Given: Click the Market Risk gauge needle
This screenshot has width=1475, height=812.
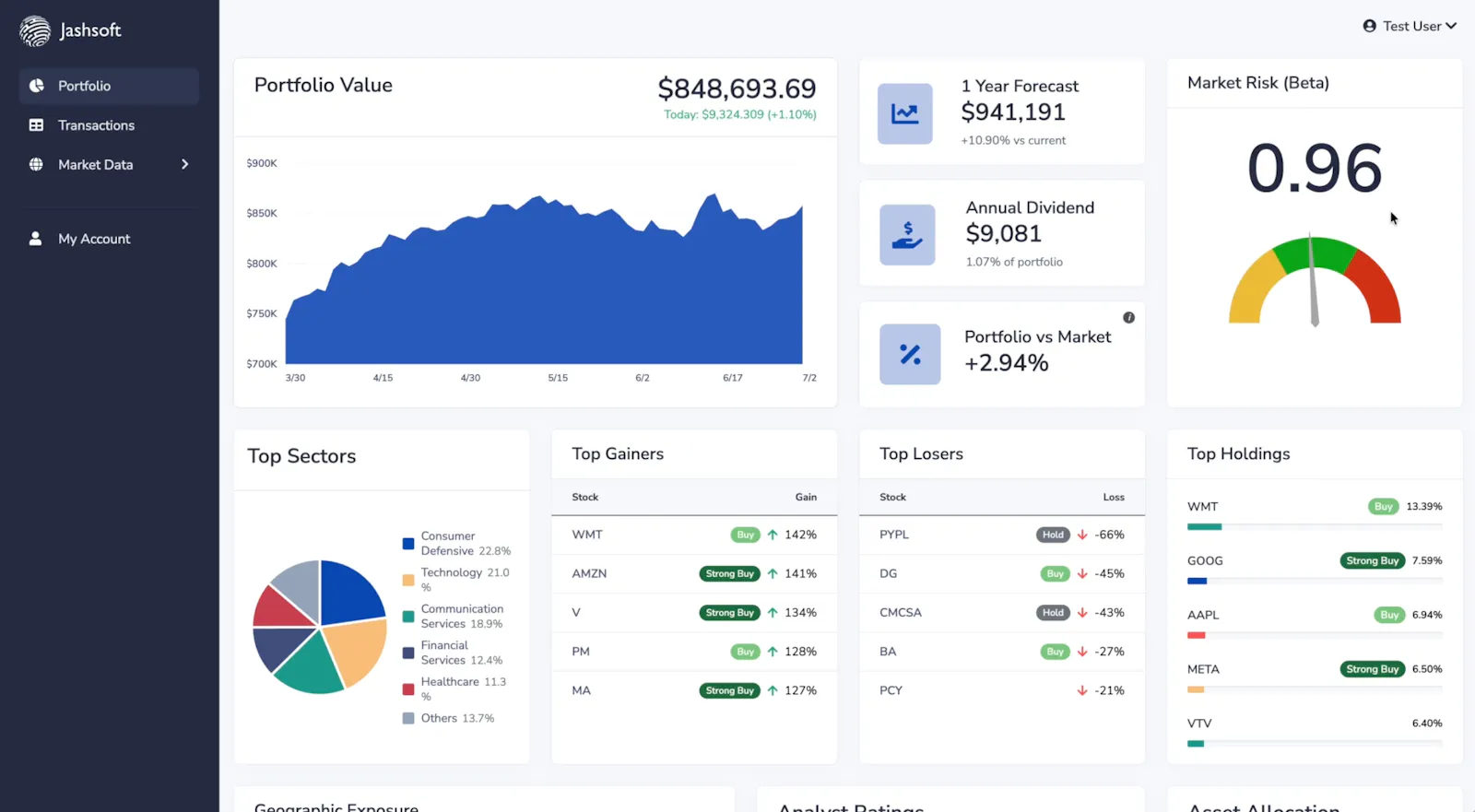Looking at the screenshot, I should pos(1313,279).
